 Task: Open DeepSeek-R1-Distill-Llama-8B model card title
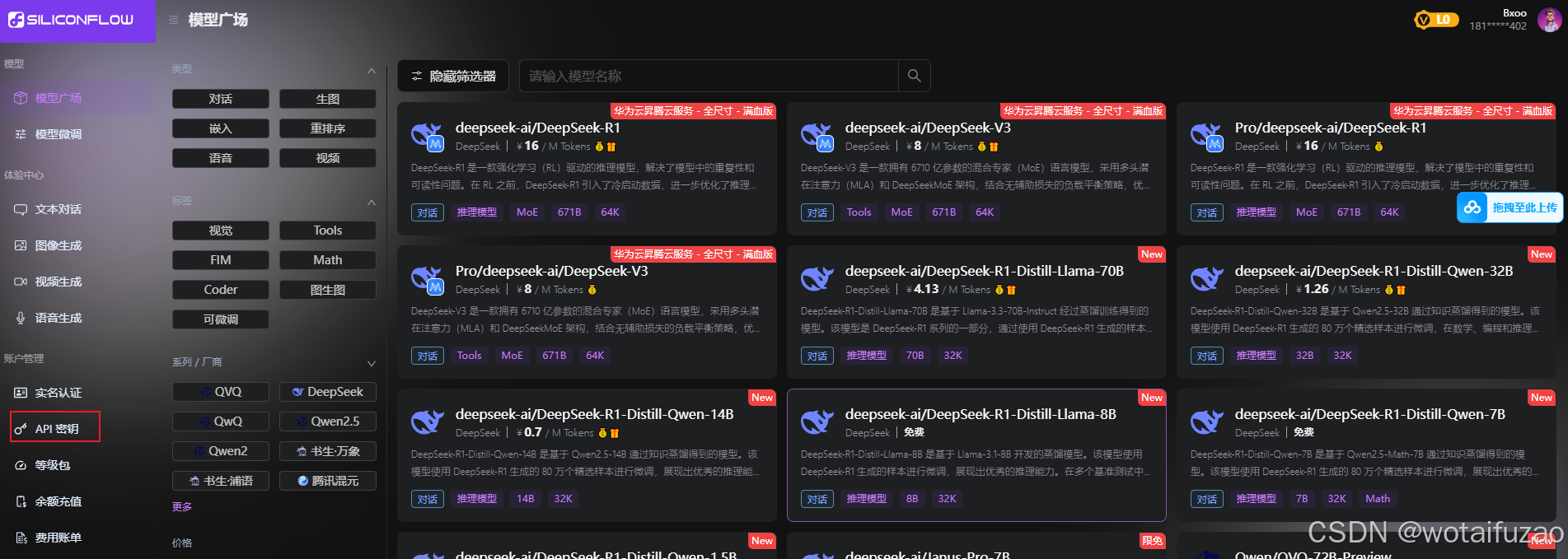pos(981,414)
